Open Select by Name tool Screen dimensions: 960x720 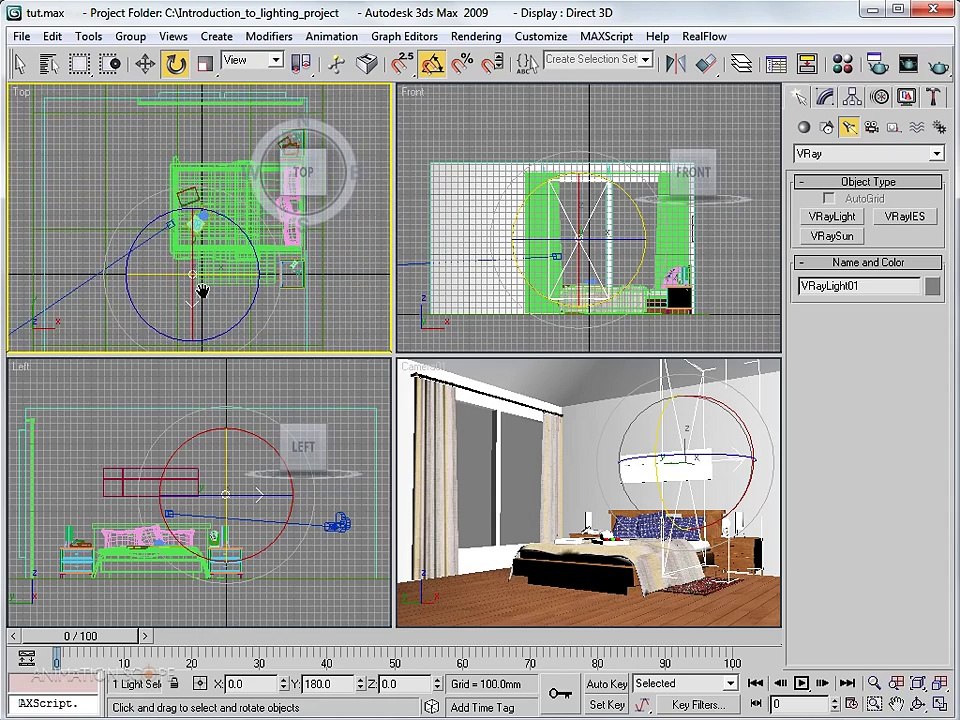click(49, 64)
